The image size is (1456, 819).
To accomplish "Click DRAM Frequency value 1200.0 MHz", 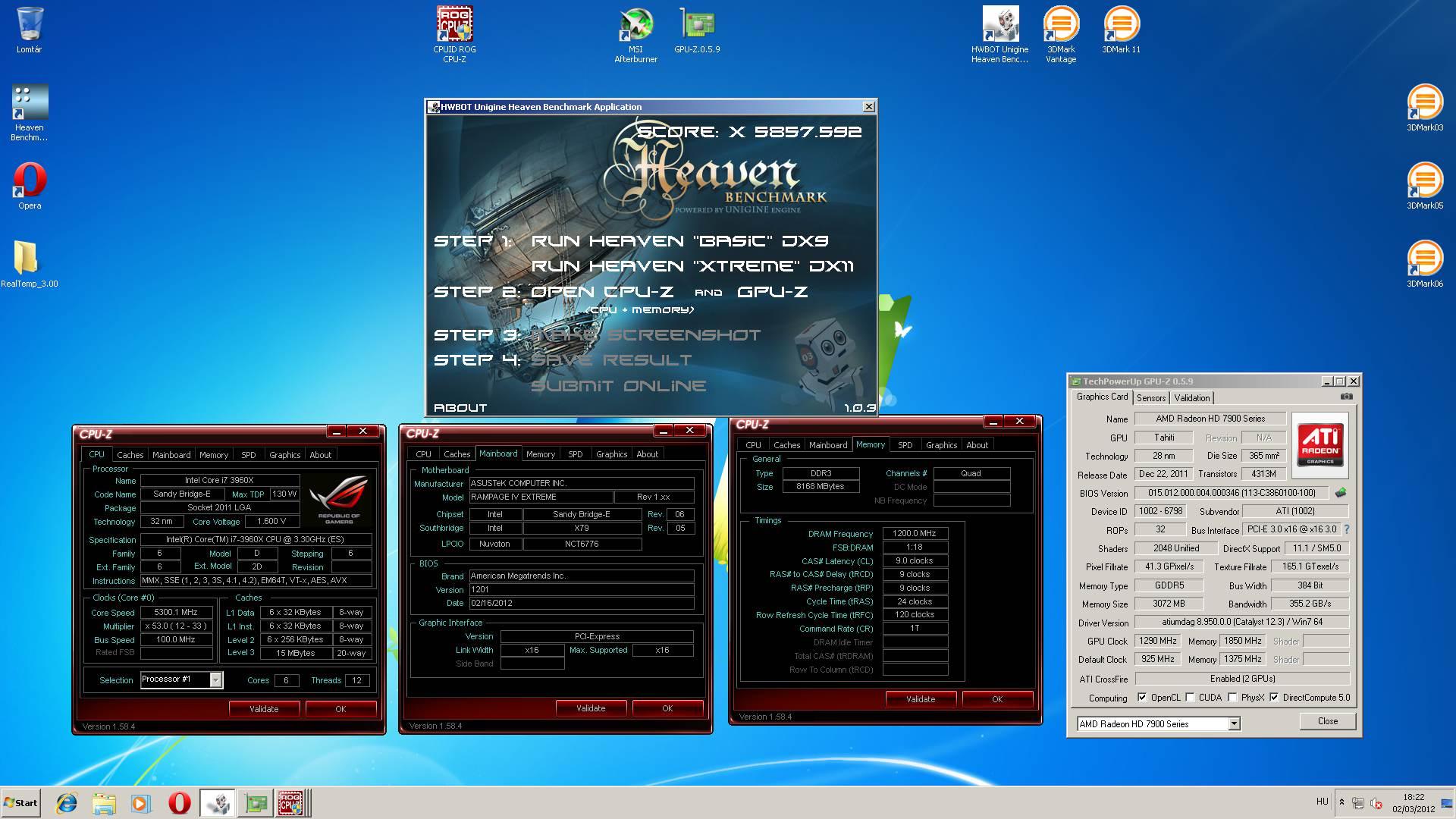I will pyautogui.click(x=915, y=533).
